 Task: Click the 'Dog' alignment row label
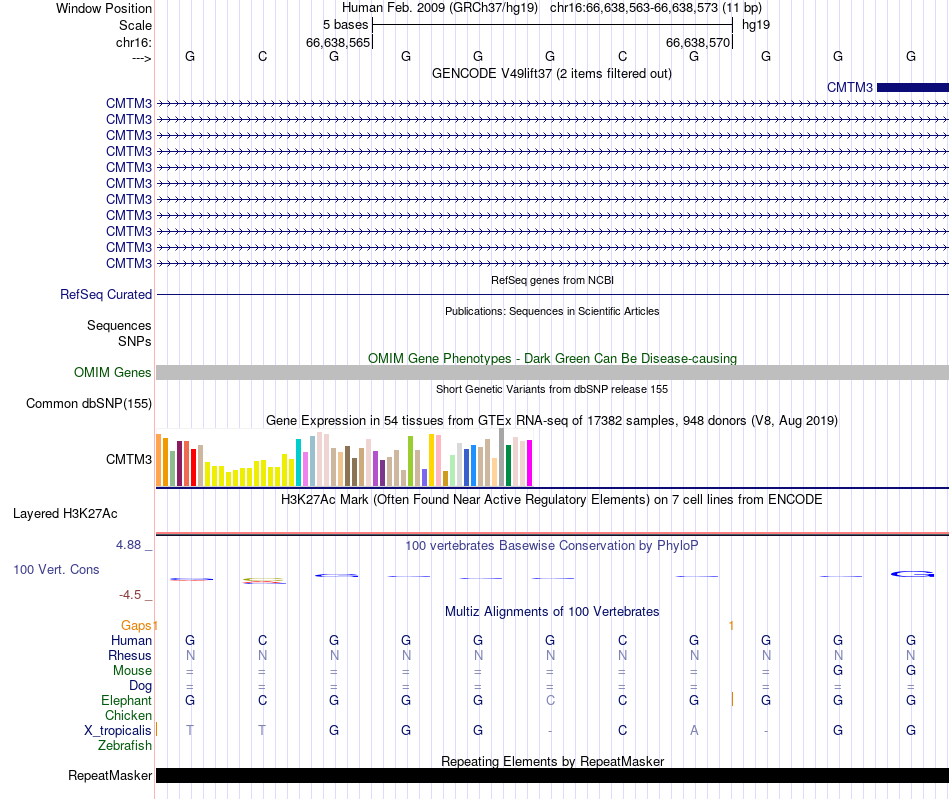(140, 686)
